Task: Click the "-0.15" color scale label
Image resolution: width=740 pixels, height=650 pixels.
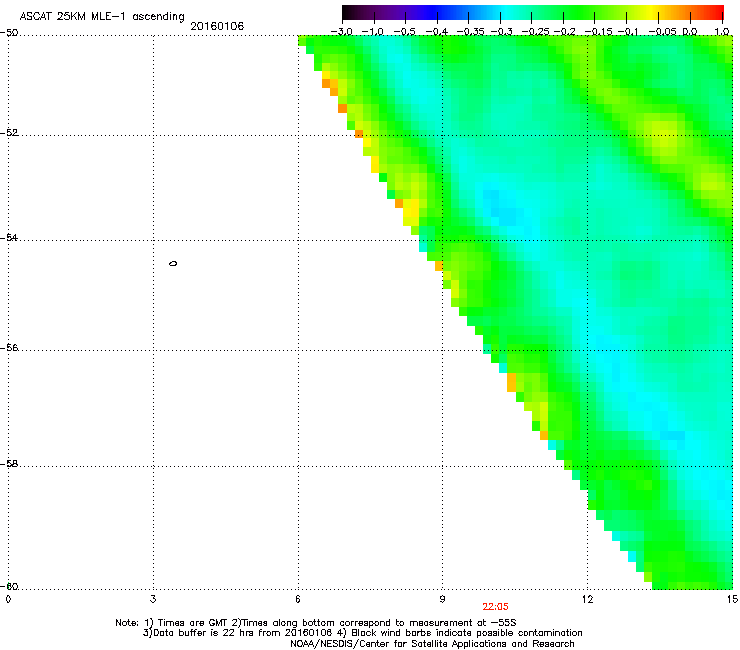Action: coord(597,32)
